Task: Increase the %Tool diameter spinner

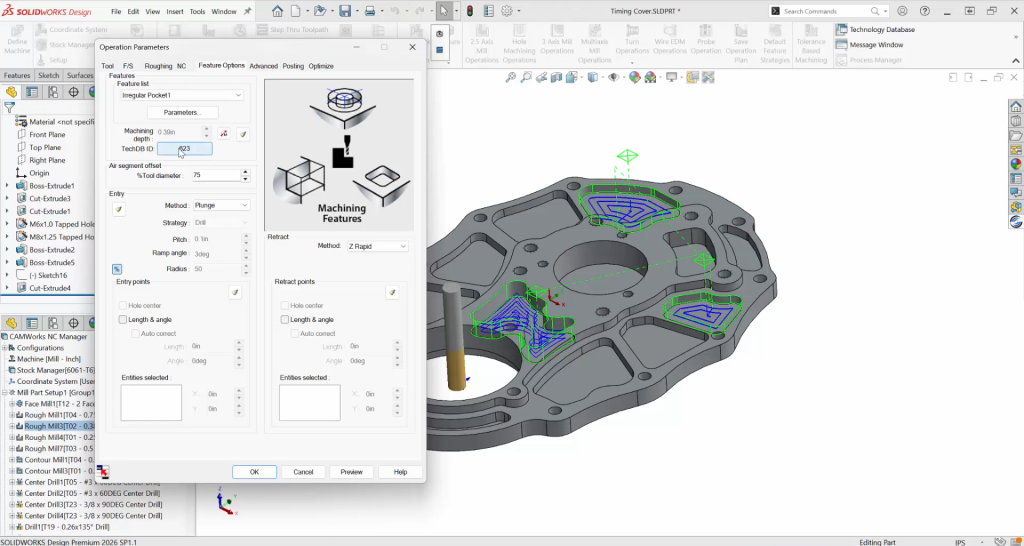Action: tap(246, 172)
